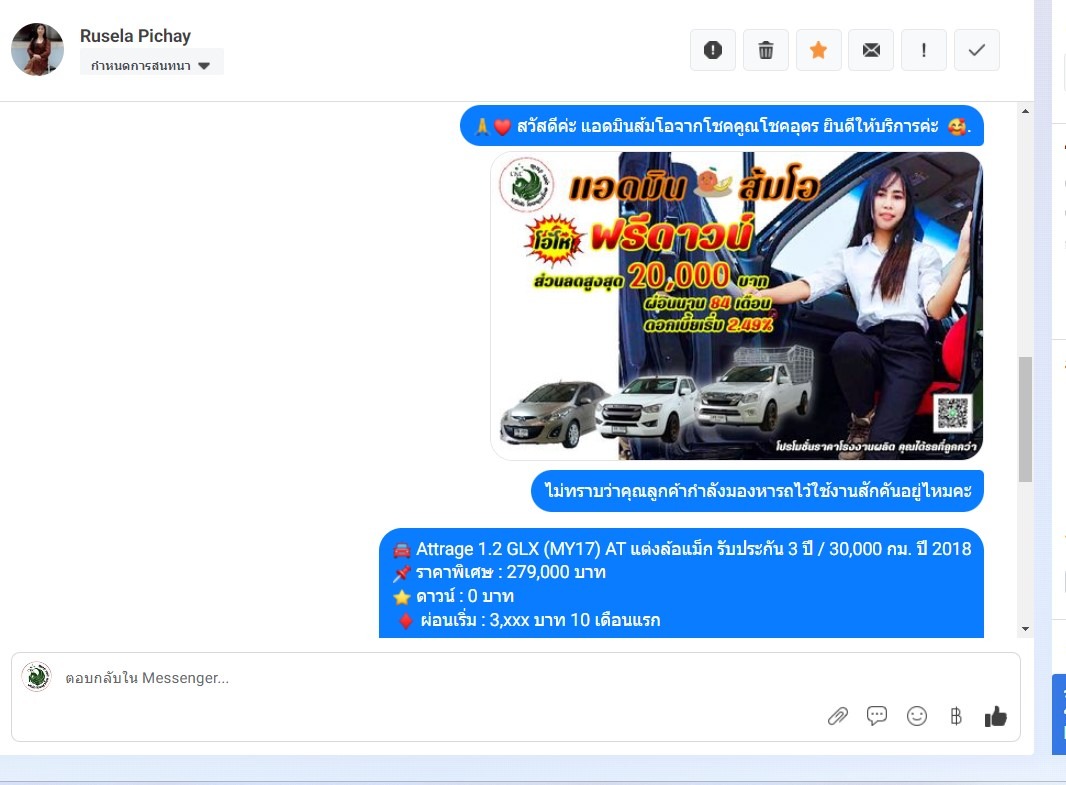Open the Baht payment request icon

[x=956, y=716]
